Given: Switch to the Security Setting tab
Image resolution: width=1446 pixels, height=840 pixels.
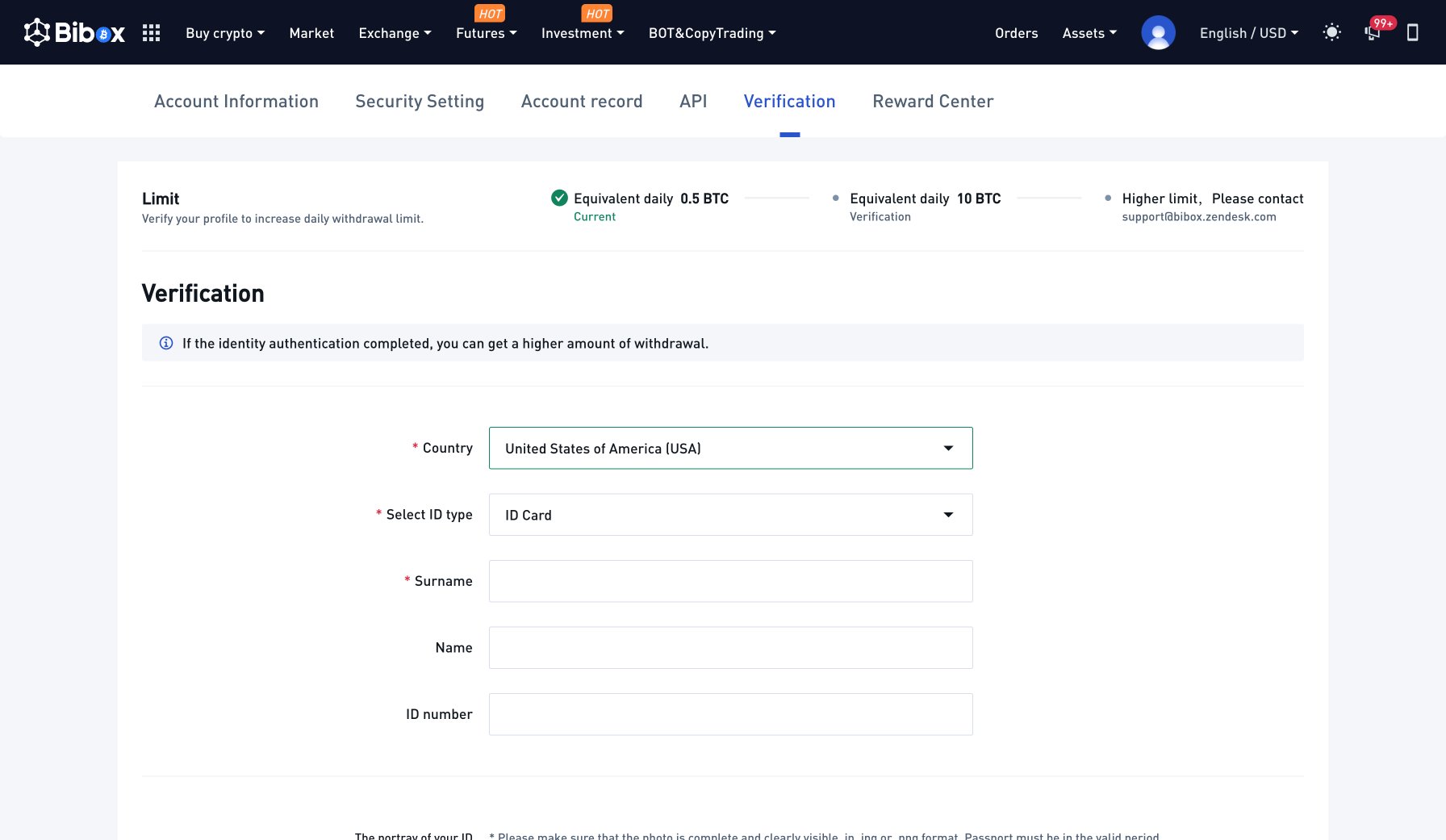Looking at the screenshot, I should coord(420,102).
